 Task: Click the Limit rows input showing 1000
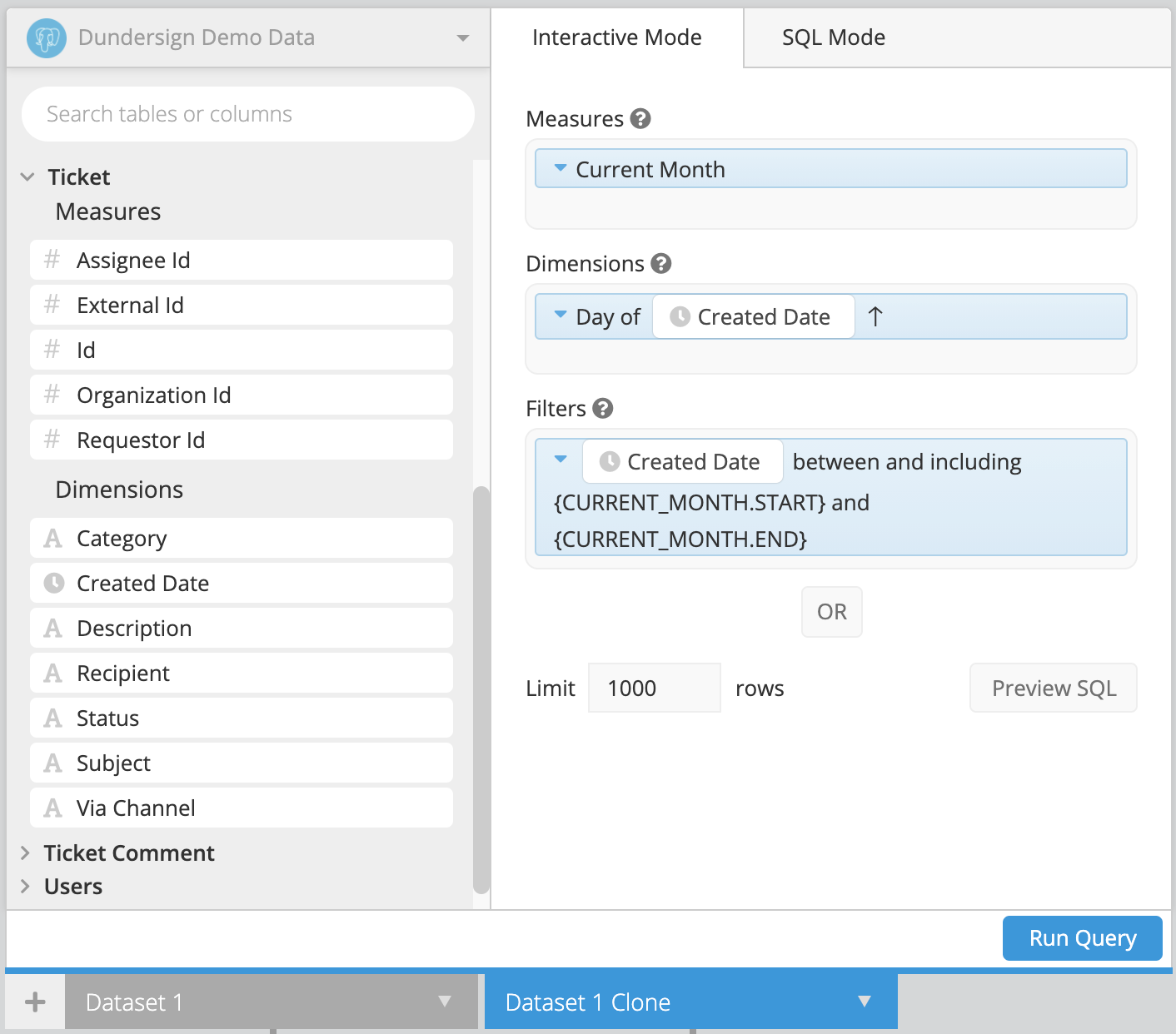(655, 688)
